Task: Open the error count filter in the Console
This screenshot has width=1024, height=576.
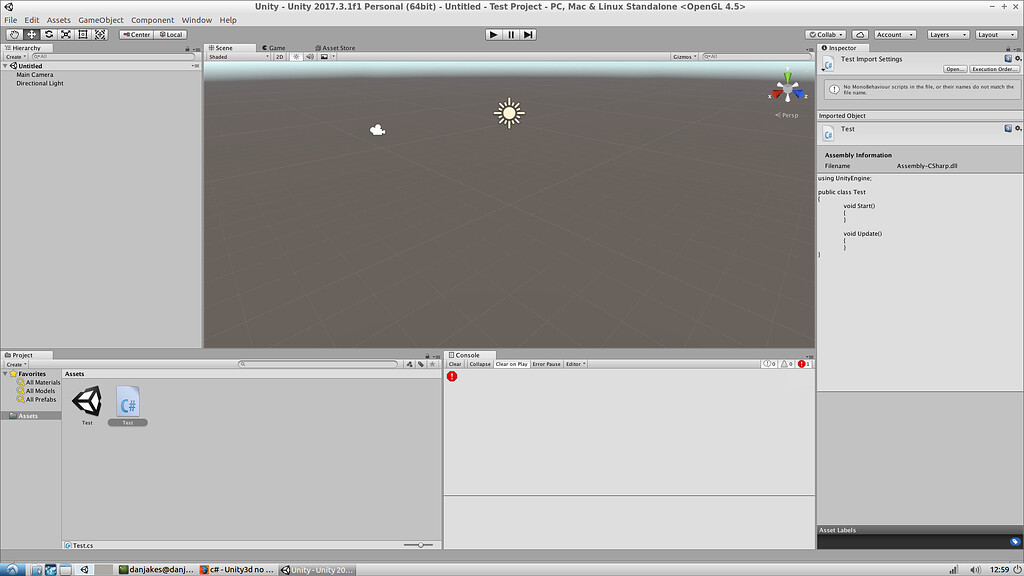Action: (x=804, y=364)
